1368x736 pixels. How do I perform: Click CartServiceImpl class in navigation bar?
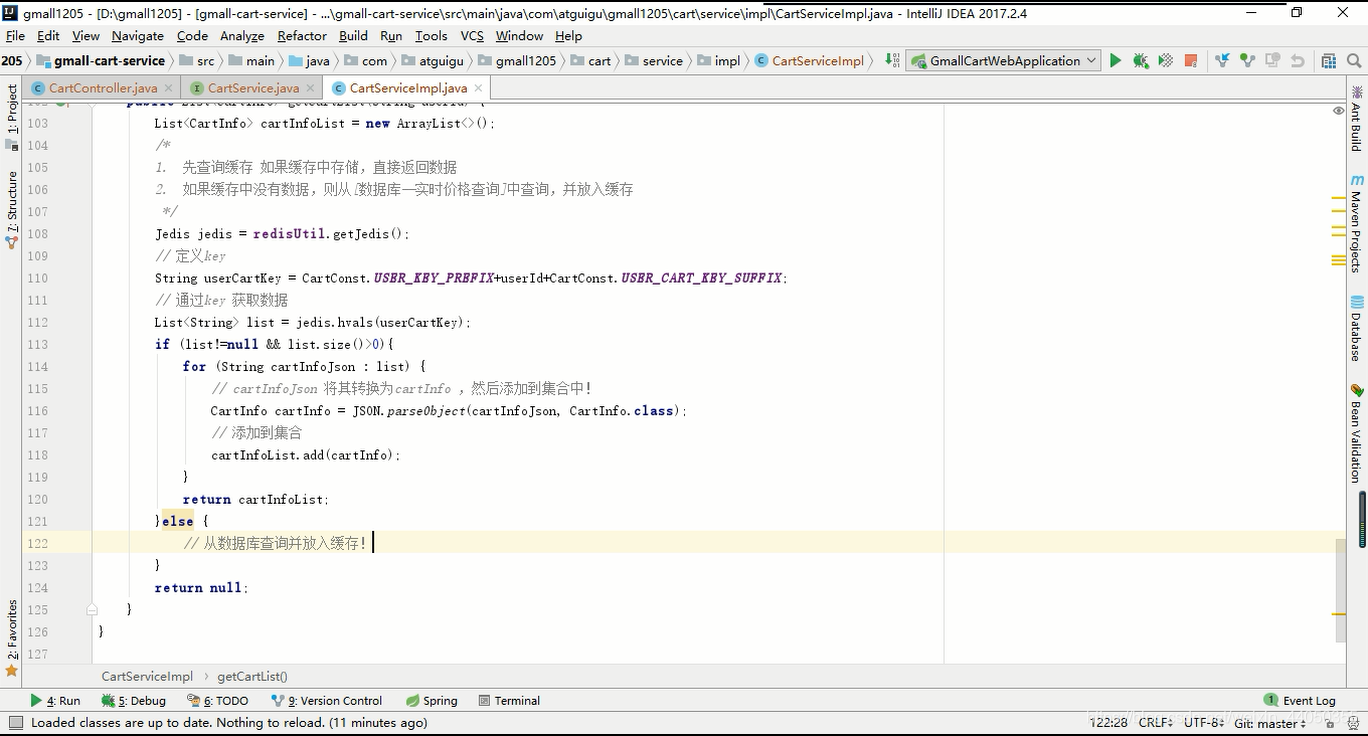(x=809, y=61)
